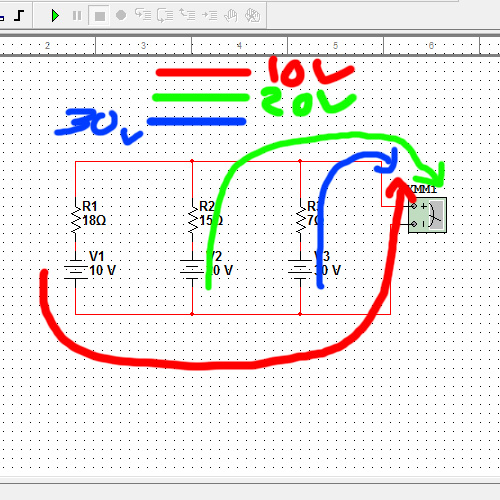Select the V2 battery symbol

pyautogui.click(x=192, y=269)
